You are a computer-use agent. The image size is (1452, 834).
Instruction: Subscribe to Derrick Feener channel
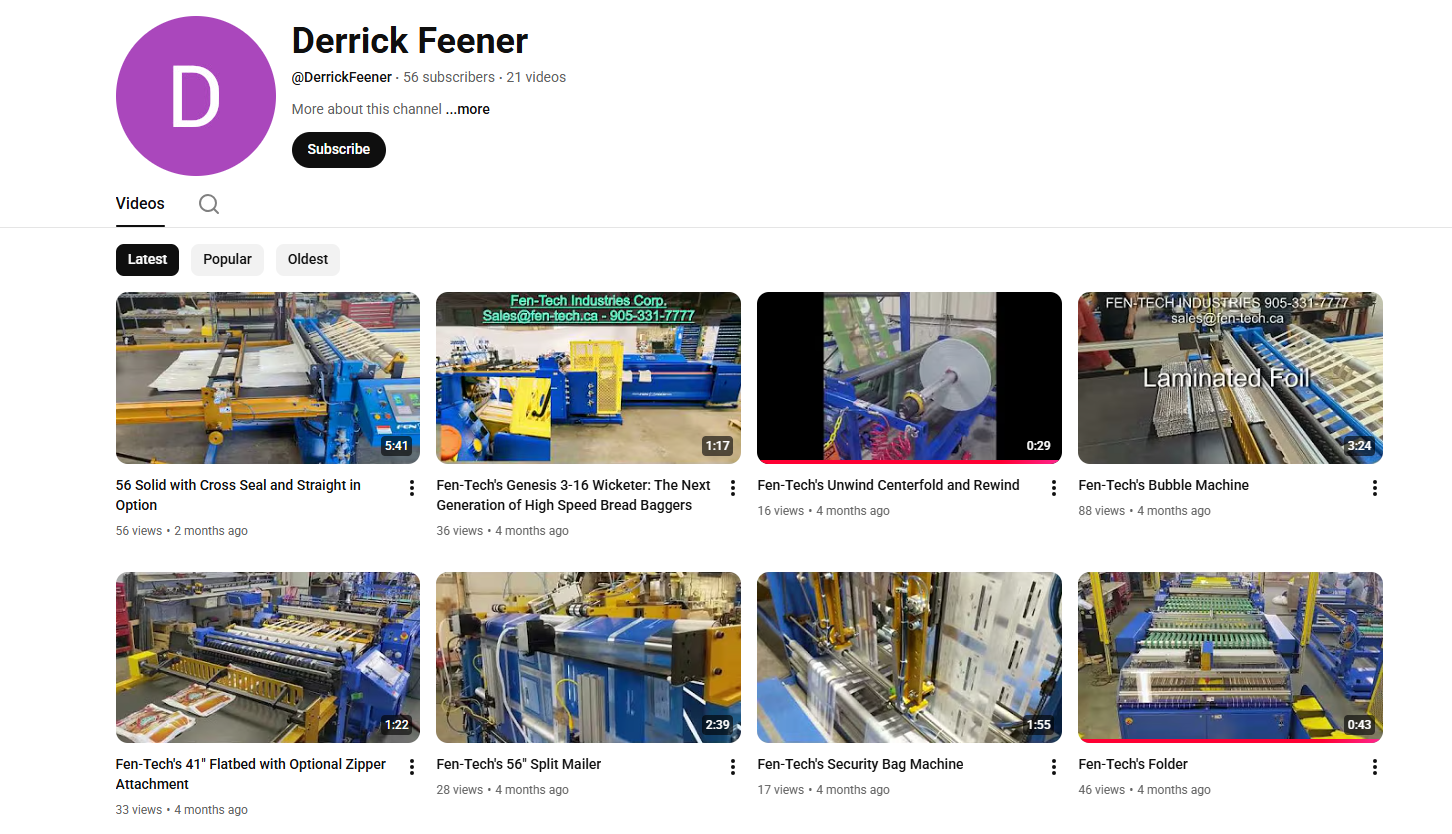pyautogui.click(x=338, y=149)
